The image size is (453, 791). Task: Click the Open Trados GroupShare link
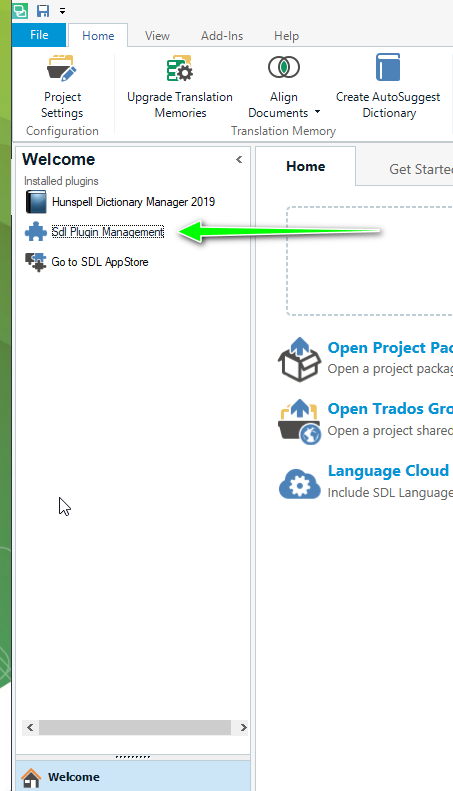pos(390,409)
